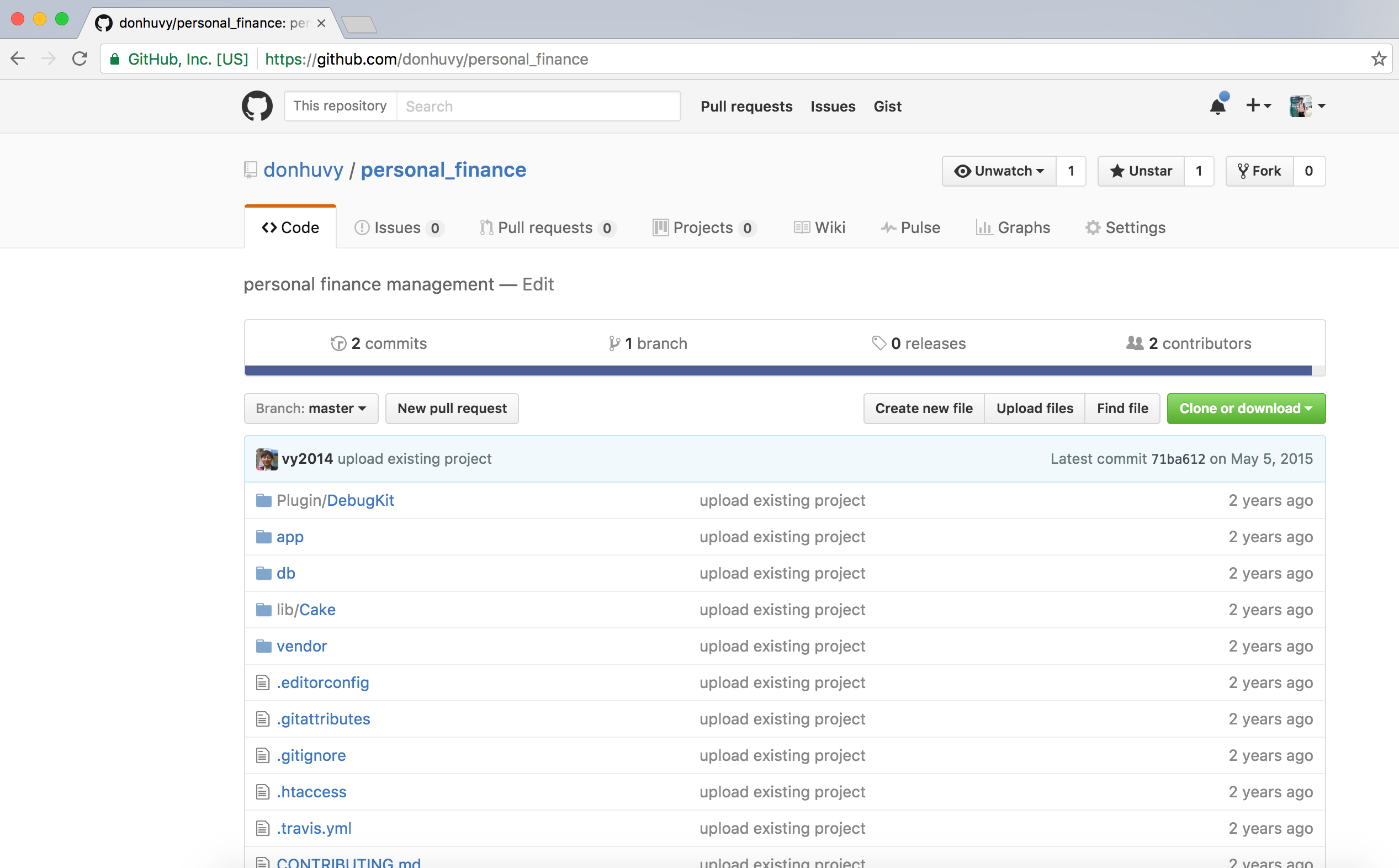Click the stargazers count beside Unstar
This screenshot has height=868, width=1399.
click(1199, 171)
